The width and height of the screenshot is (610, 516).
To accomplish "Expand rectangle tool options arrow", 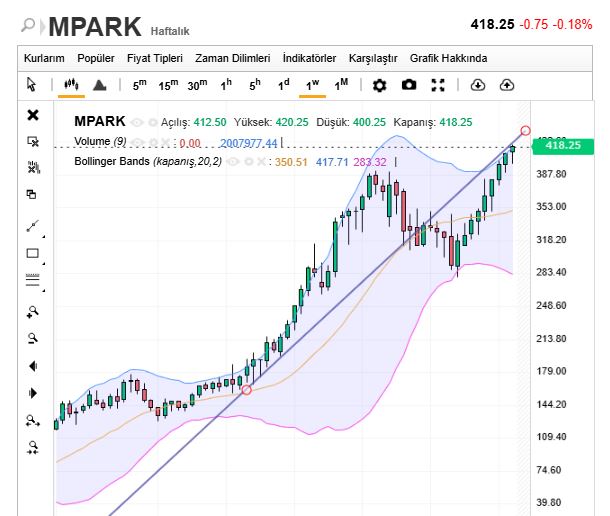I will [44, 264].
